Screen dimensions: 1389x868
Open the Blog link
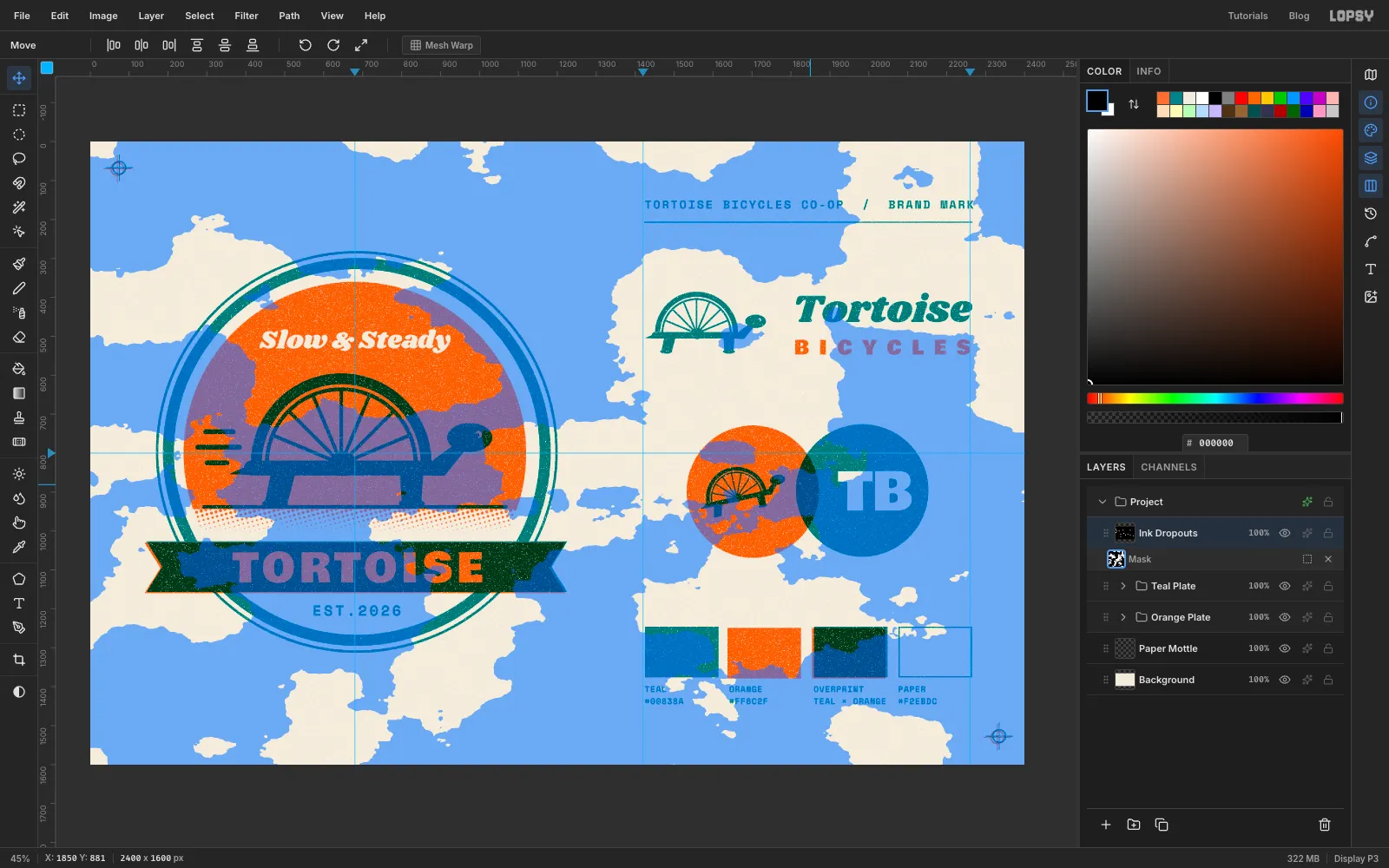pos(1299,16)
